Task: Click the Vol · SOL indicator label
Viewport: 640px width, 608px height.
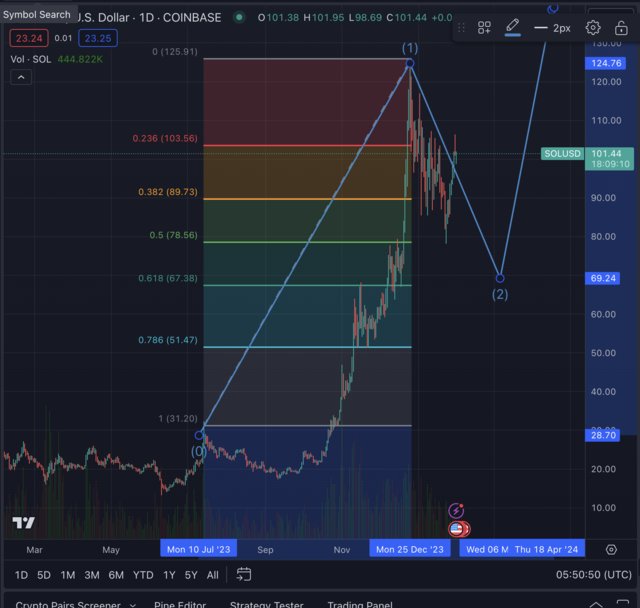Action: click(x=31, y=59)
